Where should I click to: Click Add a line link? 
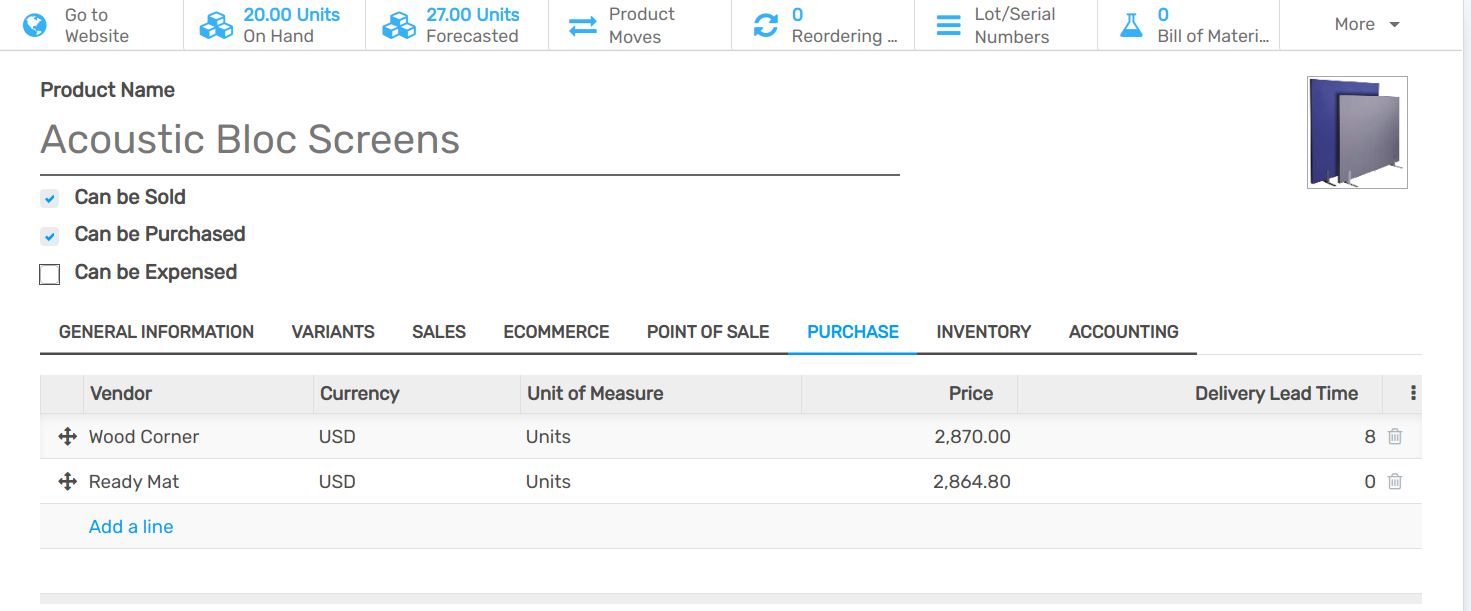pos(131,527)
